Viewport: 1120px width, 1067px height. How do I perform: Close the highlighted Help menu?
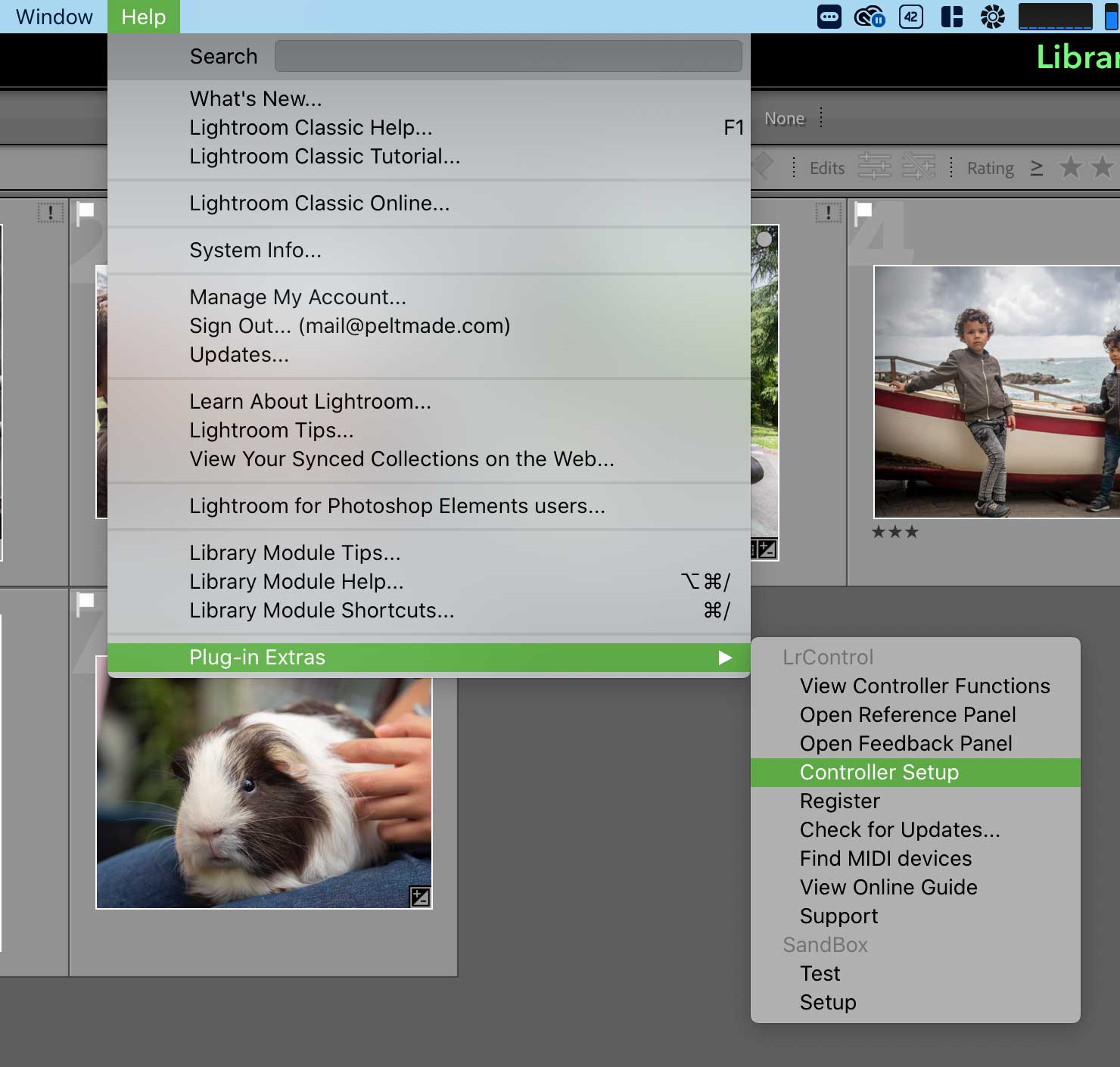pyautogui.click(x=143, y=17)
